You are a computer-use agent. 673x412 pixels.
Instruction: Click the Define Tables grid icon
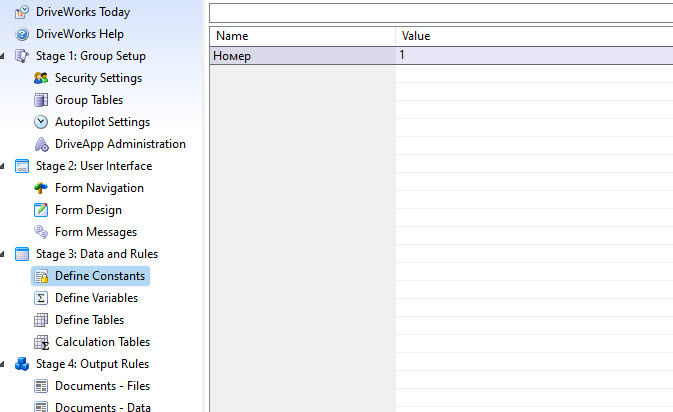41,320
